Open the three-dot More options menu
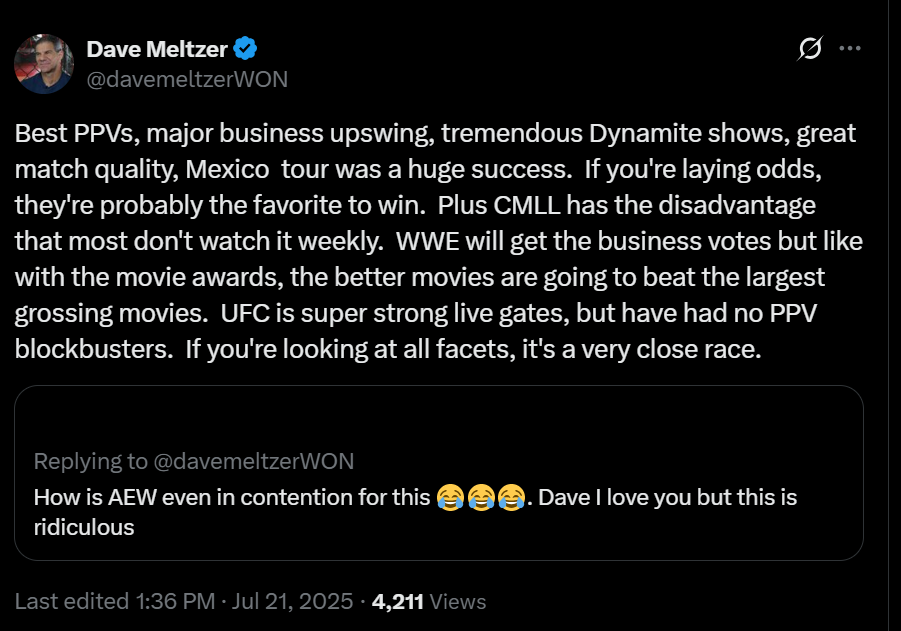The width and height of the screenshot is (901, 631). pyautogui.click(x=849, y=47)
